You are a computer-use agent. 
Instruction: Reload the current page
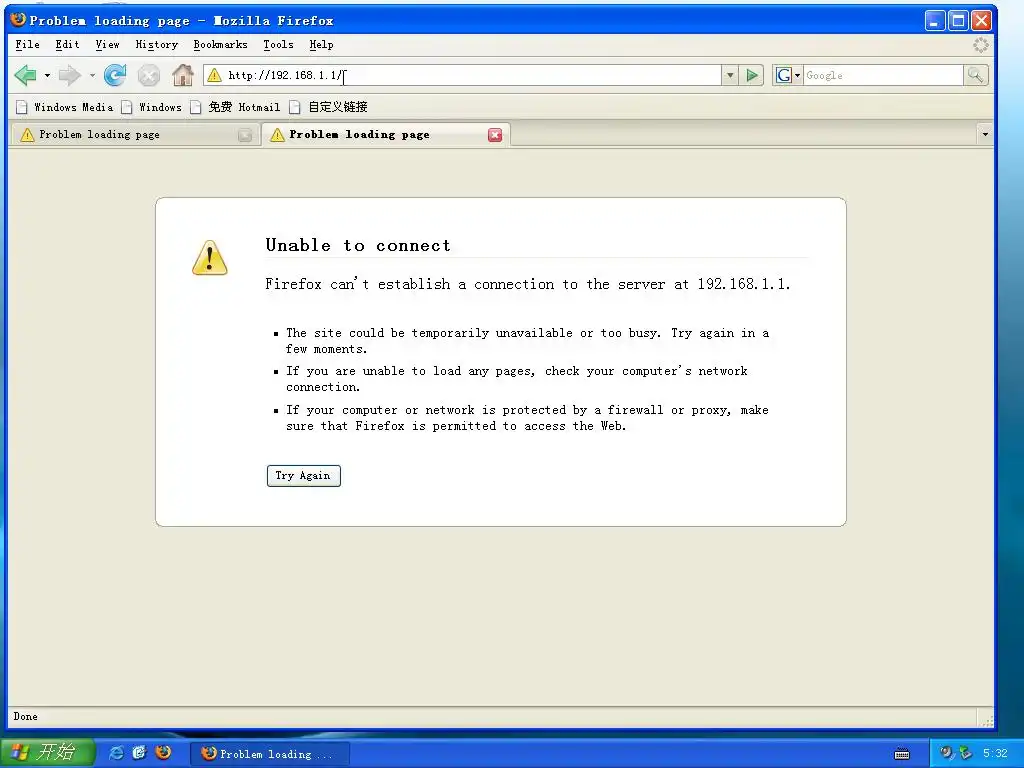click(116, 75)
